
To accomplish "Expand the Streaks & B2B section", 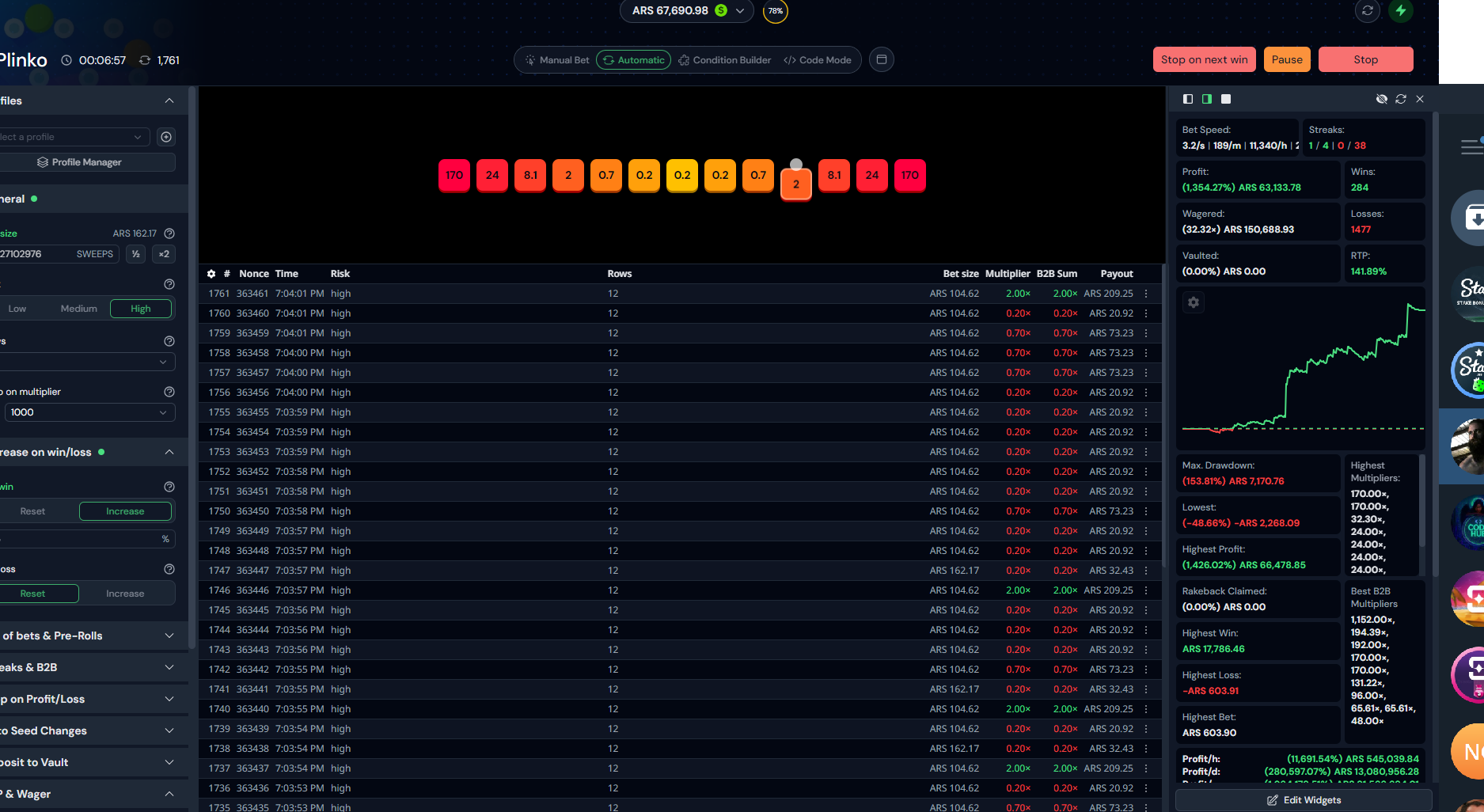I will point(87,667).
